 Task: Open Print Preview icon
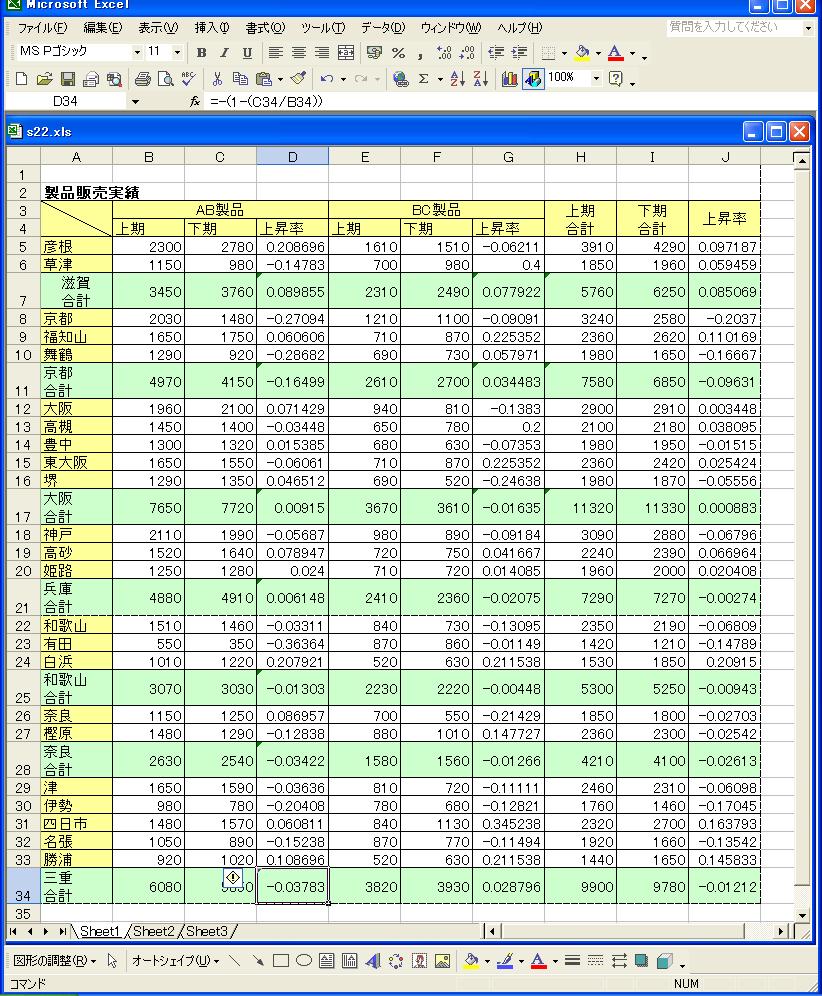[x=166, y=79]
